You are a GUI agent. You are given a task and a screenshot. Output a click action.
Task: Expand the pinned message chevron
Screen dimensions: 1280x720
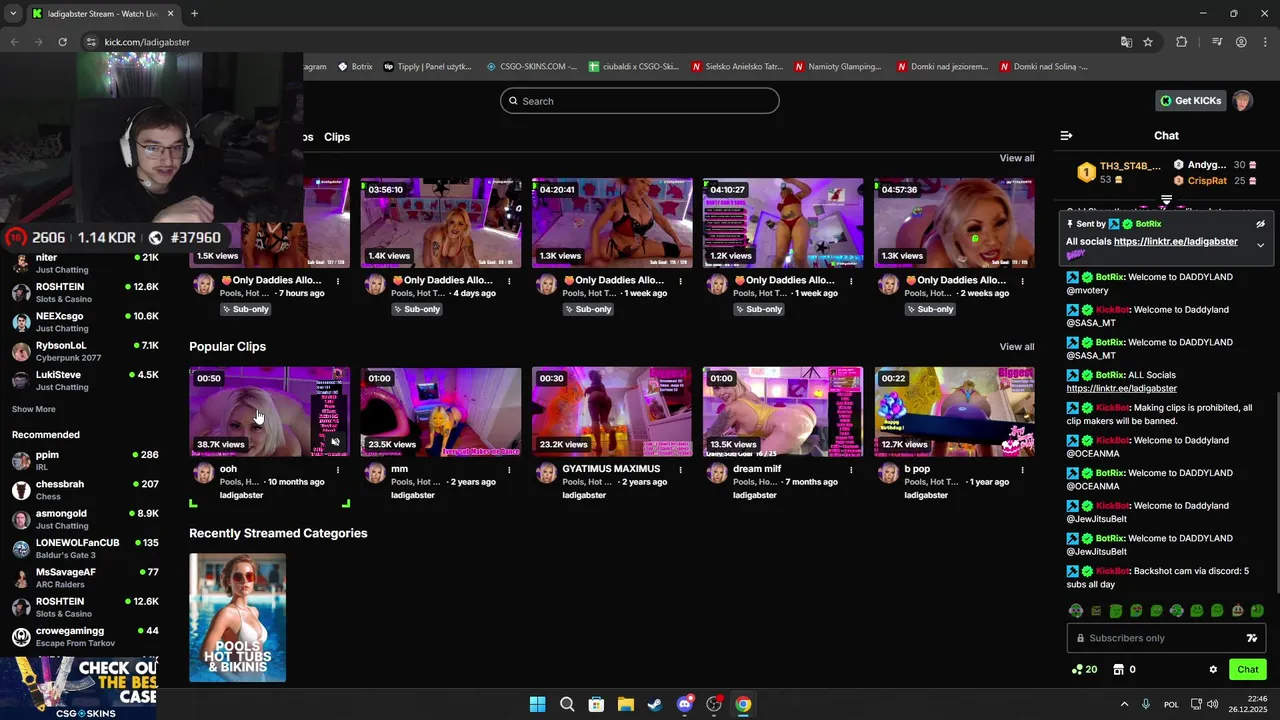1260,245
